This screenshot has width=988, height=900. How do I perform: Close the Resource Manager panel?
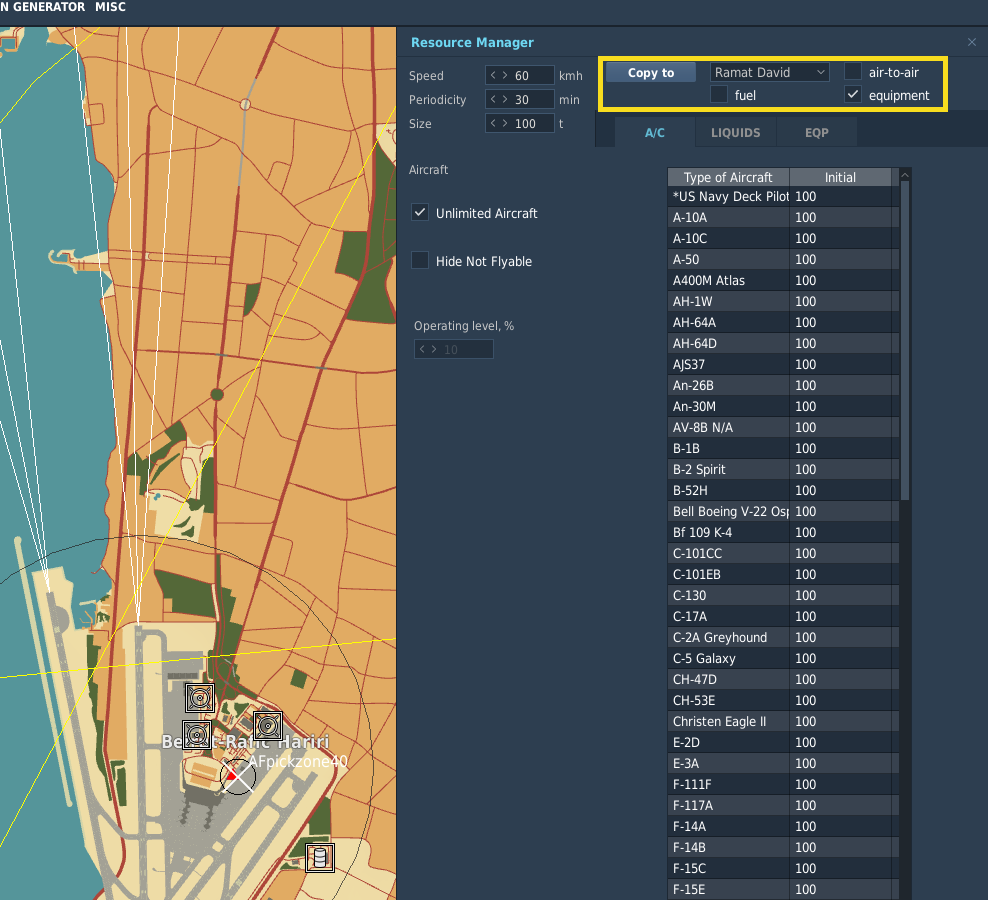[x=972, y=42]
